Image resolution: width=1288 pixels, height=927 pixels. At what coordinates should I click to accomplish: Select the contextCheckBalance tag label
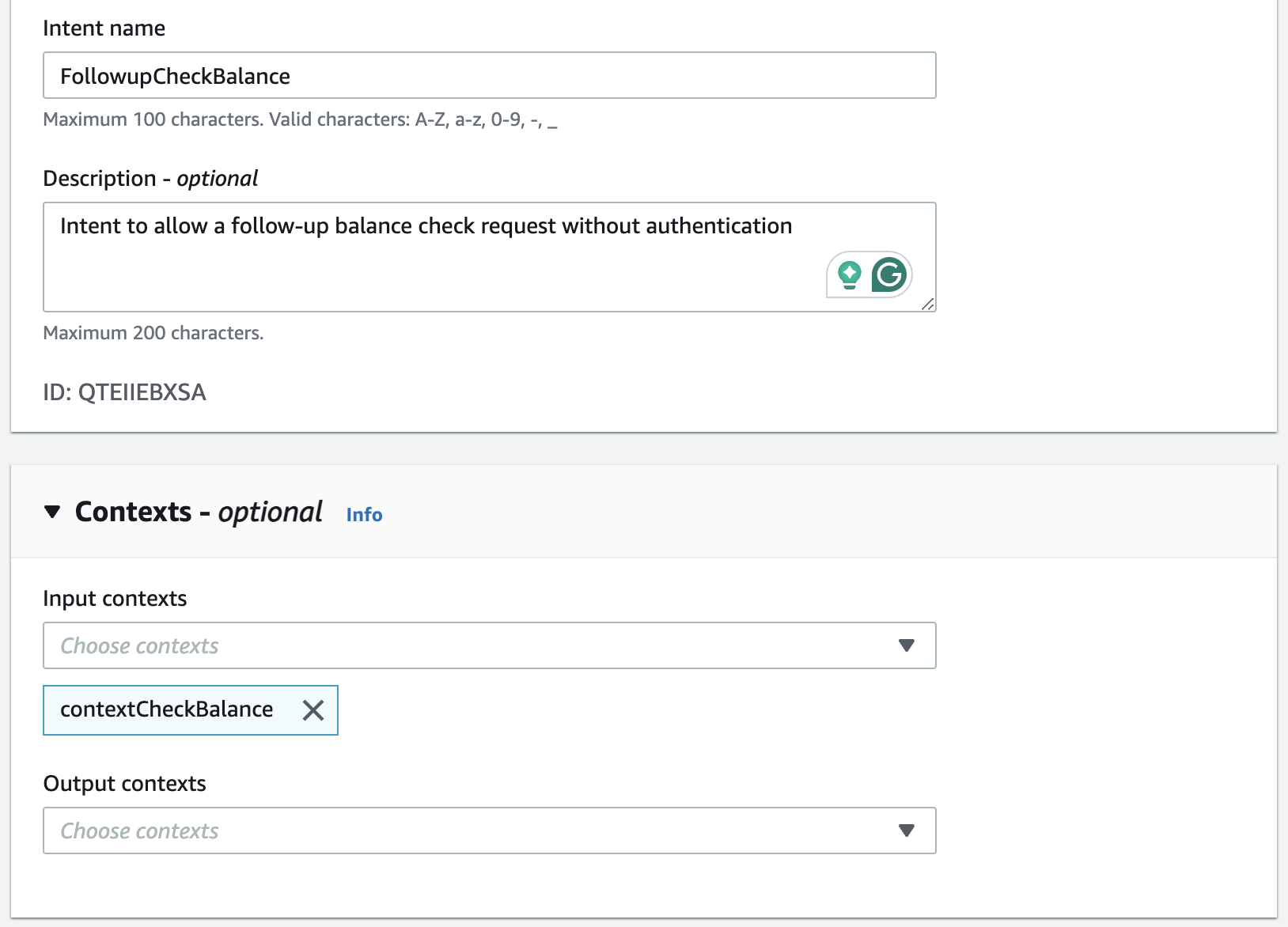(x=166, y=709)
